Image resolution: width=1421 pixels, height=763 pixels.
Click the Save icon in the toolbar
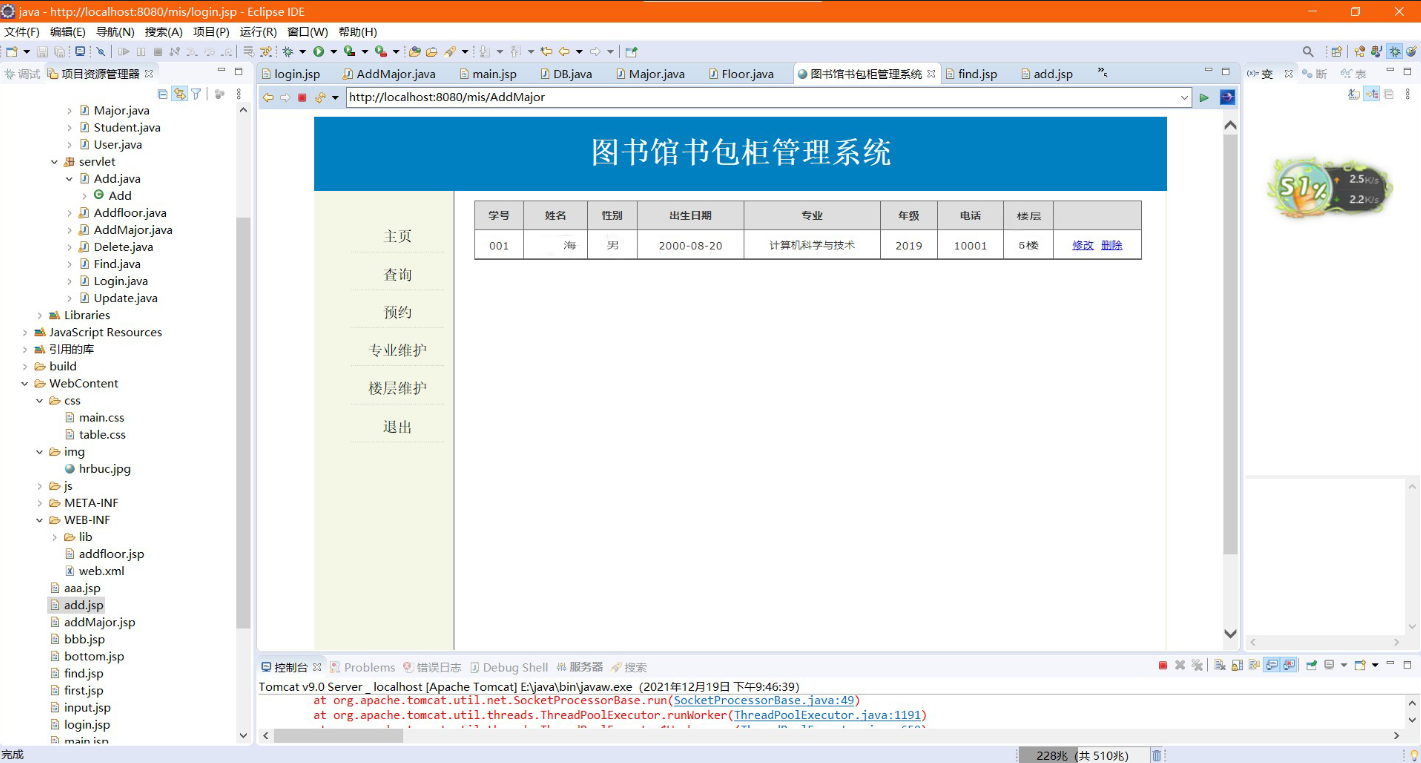tap(43, 51)
